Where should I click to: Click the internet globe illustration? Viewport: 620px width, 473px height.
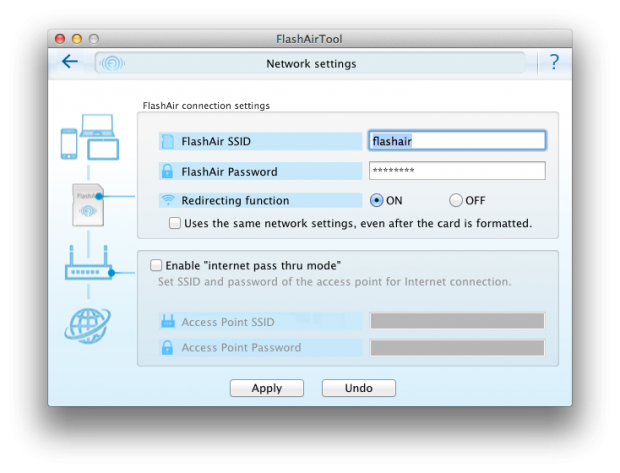point(87,326)
